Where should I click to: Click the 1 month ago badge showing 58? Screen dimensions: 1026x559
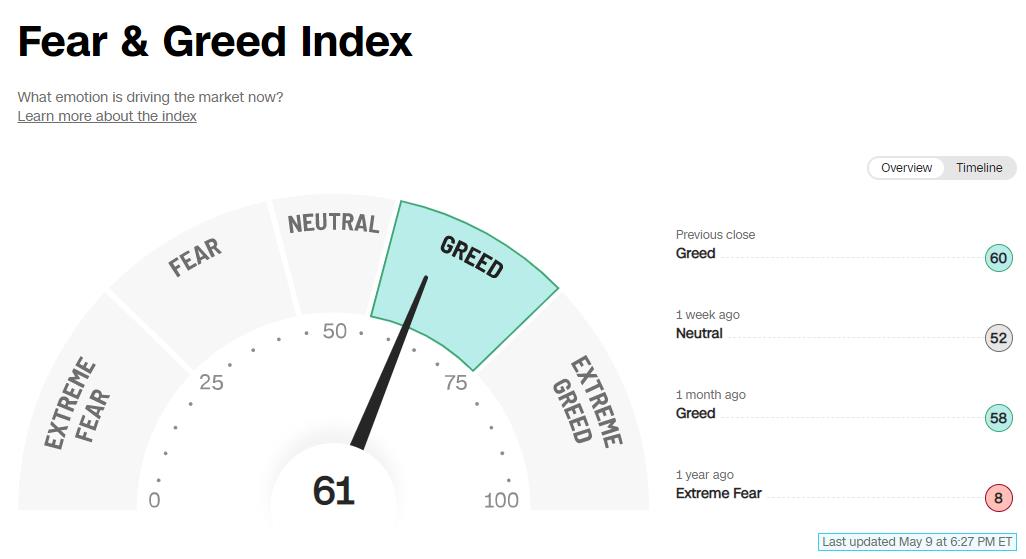click(x=999, y=418)
